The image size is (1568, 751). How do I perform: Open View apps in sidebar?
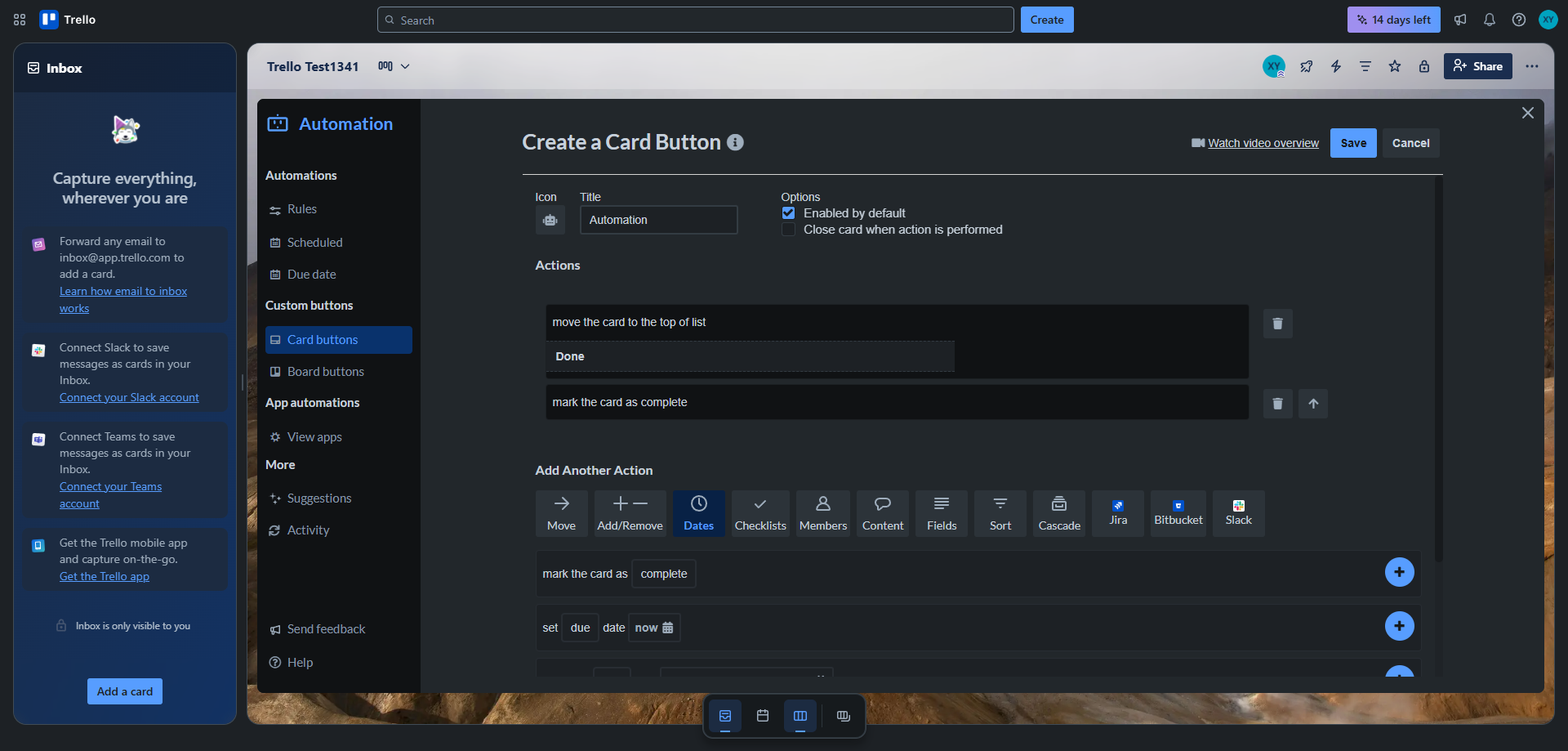coord(339,437)
